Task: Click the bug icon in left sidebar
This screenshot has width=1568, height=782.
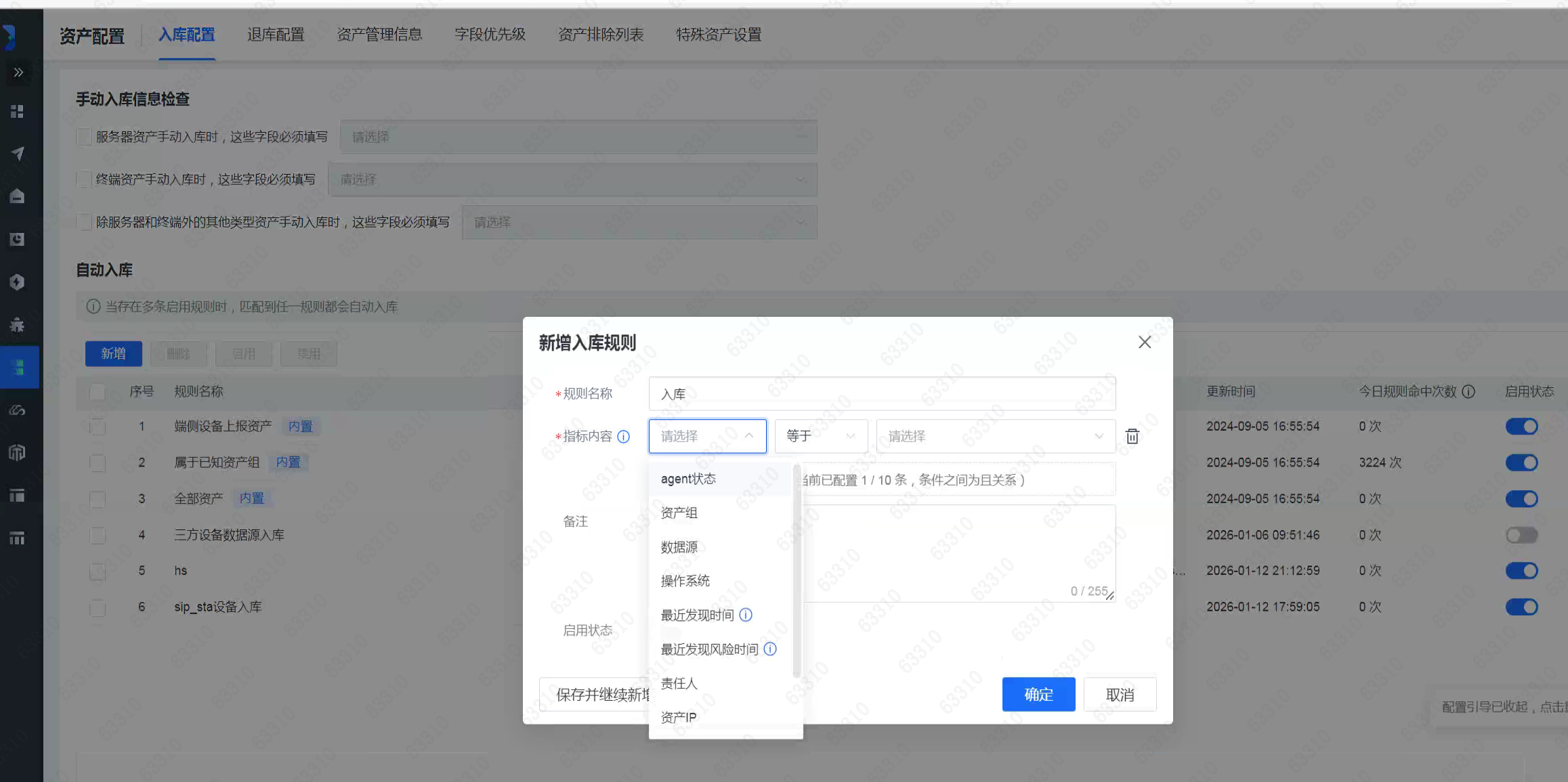Action: pos(18,325)
